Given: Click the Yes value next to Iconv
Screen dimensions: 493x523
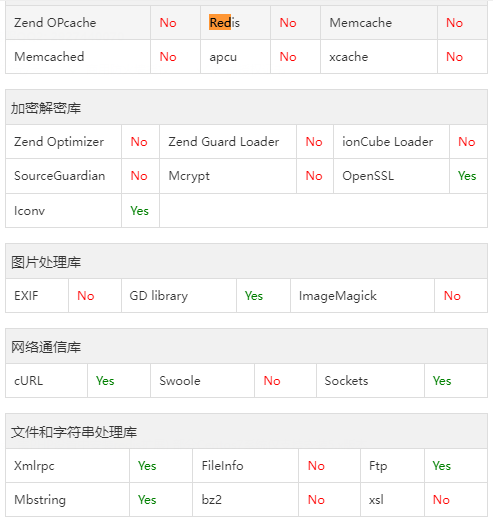Looking at the screenshot, I should pos(139,211).
